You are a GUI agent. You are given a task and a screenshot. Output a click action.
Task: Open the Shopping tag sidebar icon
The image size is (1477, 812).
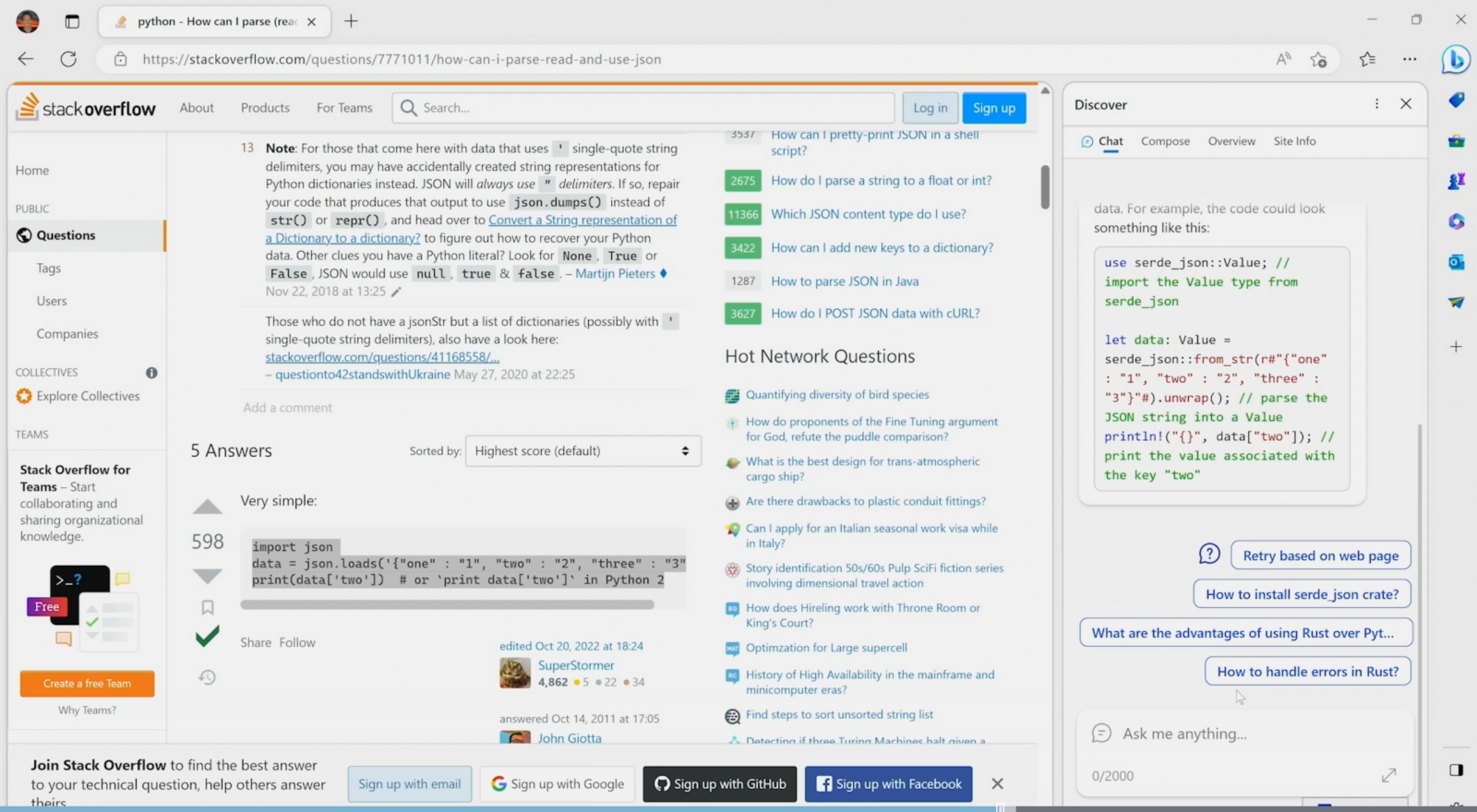(x=1456, y=100)
